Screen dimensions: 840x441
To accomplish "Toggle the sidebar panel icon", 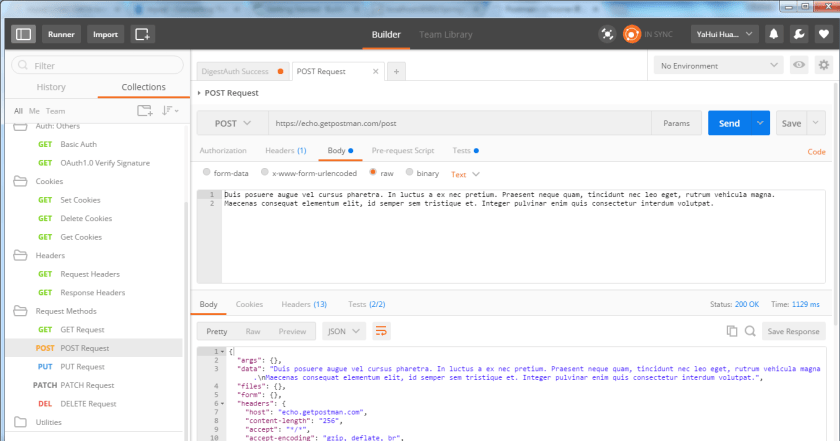I will [24, 34].
